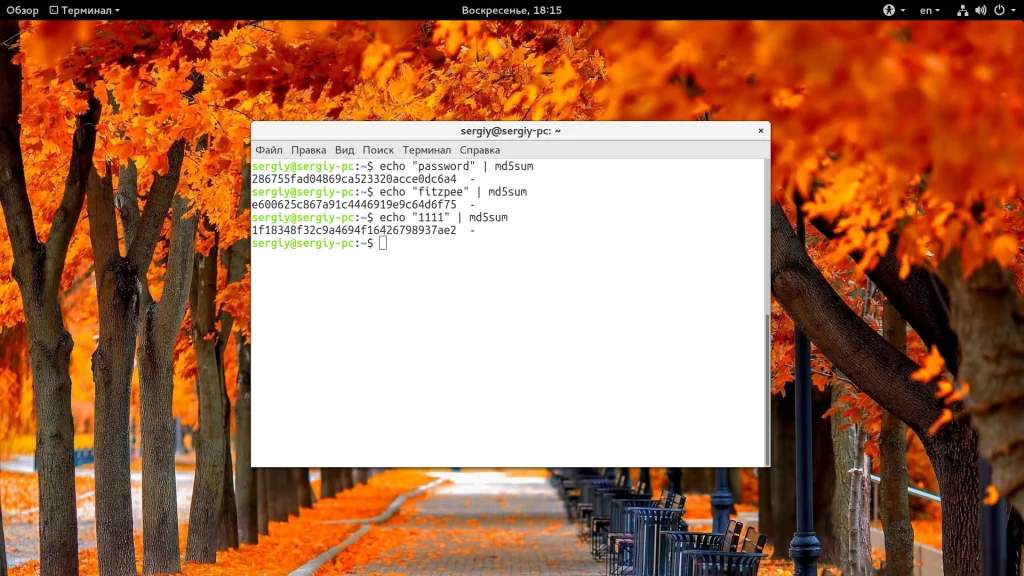1024x576 pixels.
Task: Click the terminal title sergiy@sergiy-pc: ~
Action: click(511, 131)
